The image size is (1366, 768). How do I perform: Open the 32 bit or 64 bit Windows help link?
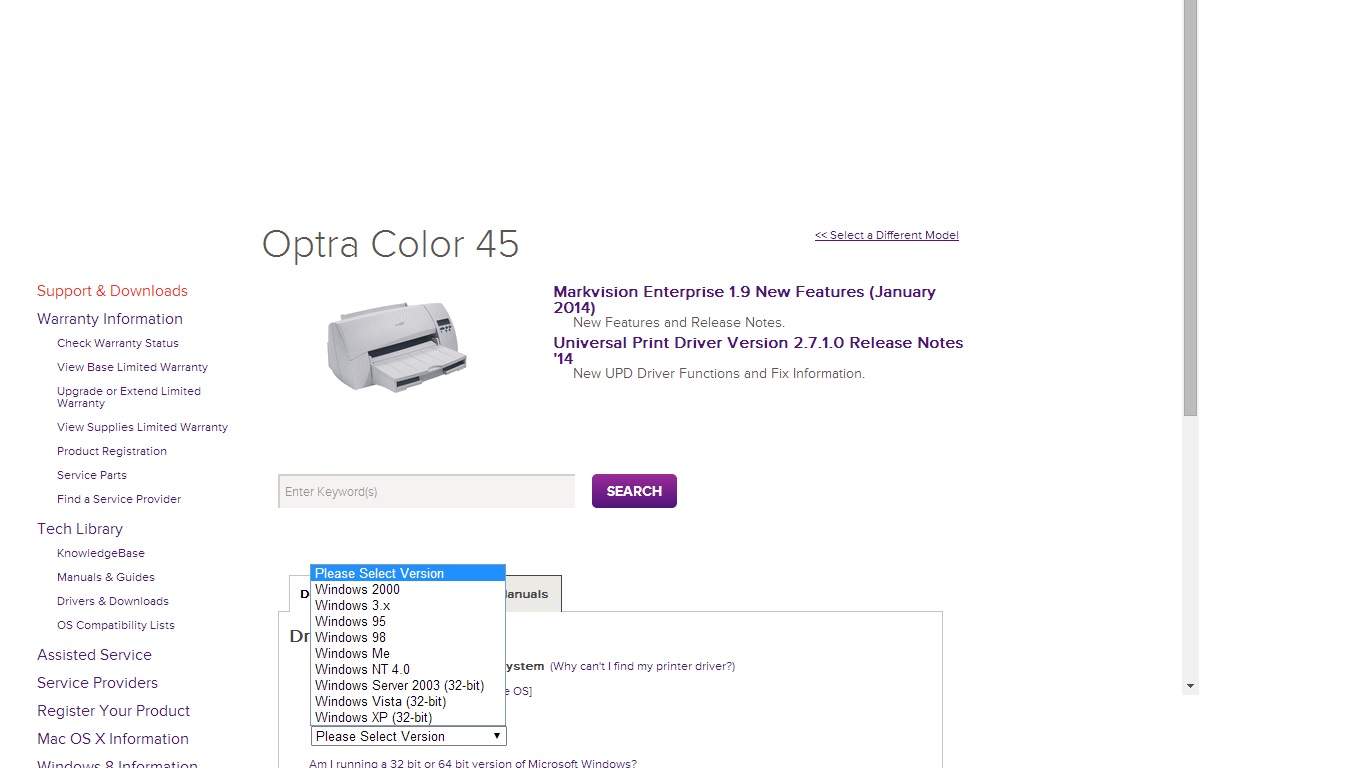click(472, 763)
